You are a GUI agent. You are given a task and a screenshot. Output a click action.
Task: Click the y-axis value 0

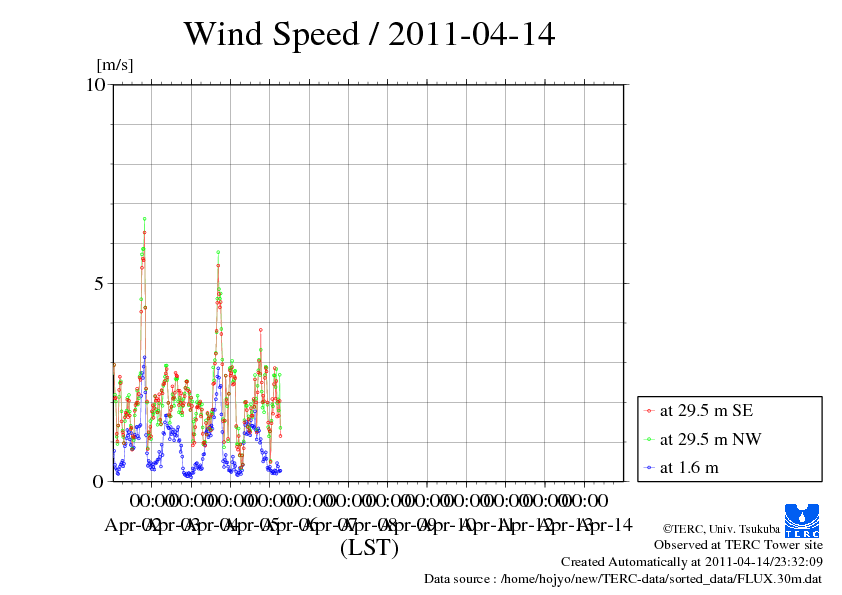point(99,481)
